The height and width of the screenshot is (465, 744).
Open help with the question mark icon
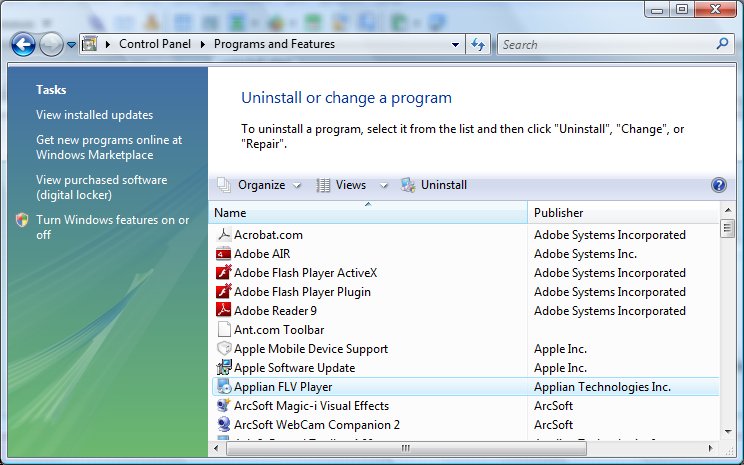[717, 185]
